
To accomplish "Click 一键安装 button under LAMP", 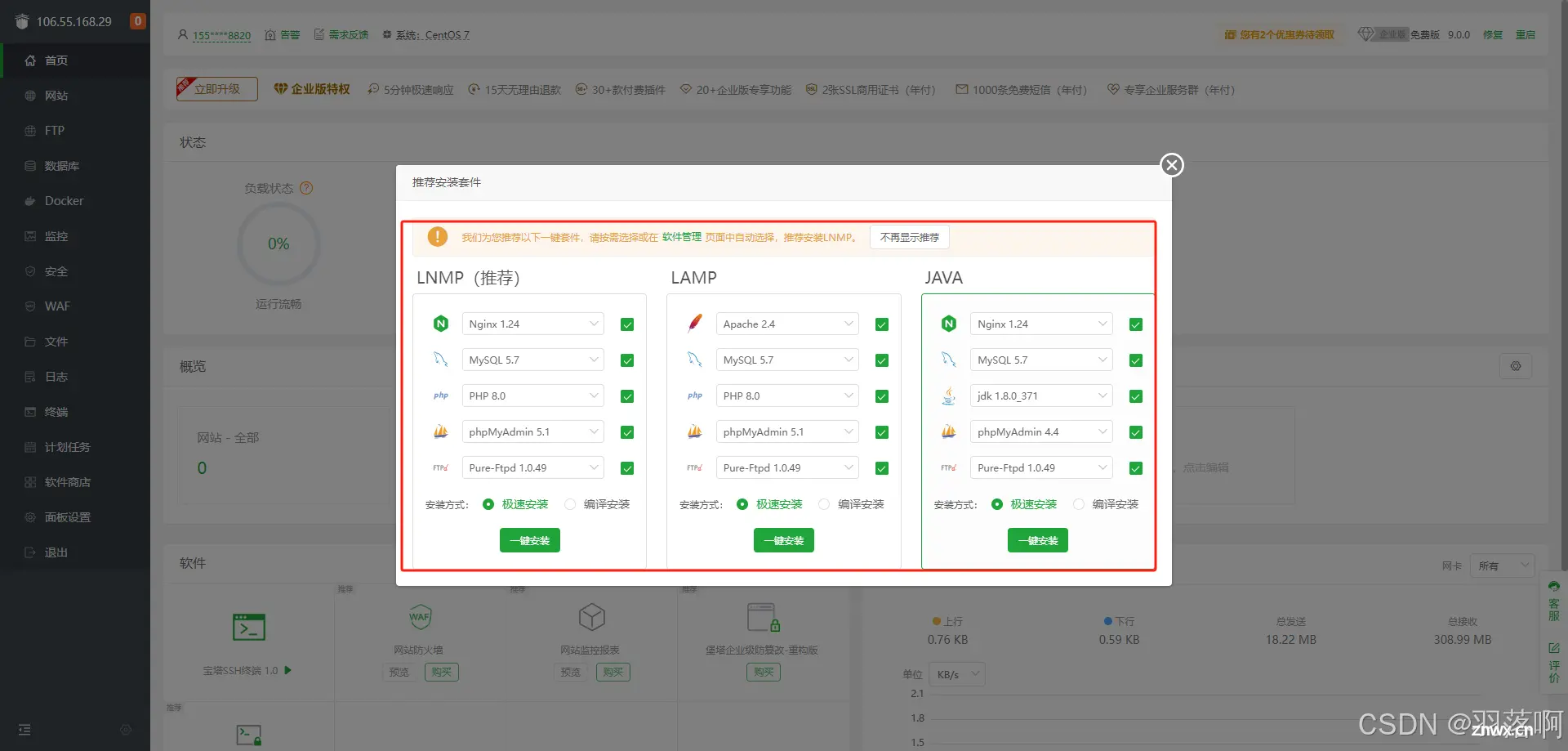I will pyautogui.click(x=783, y=540).
